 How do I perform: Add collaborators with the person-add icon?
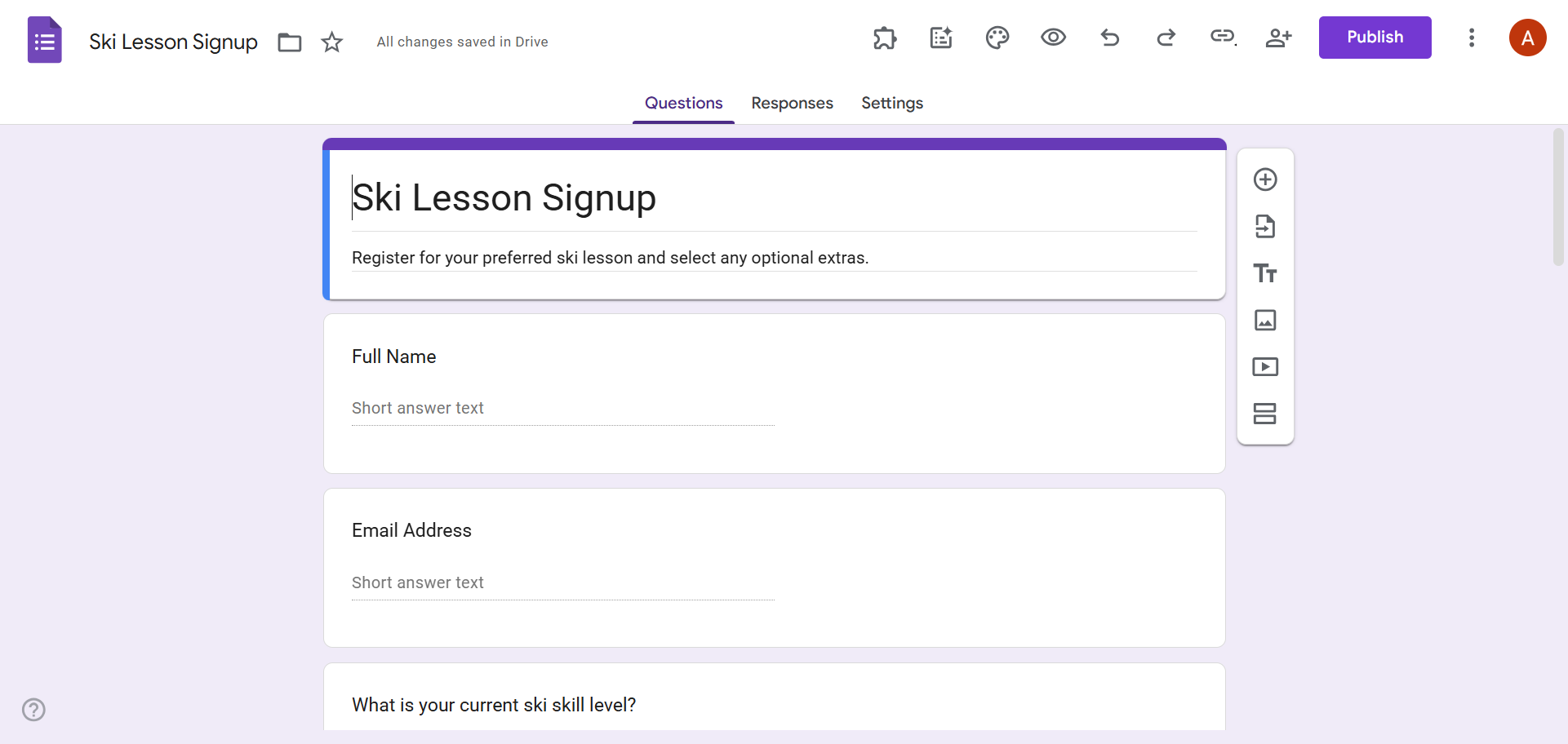1278,38
